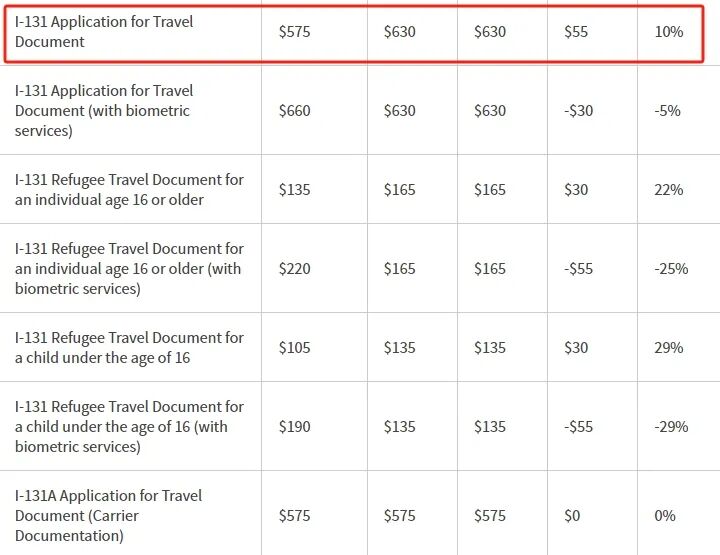Viewport: 720px width, 555px height.
Task: Select the $660 current fee cell
Action: tap(294, 111)
